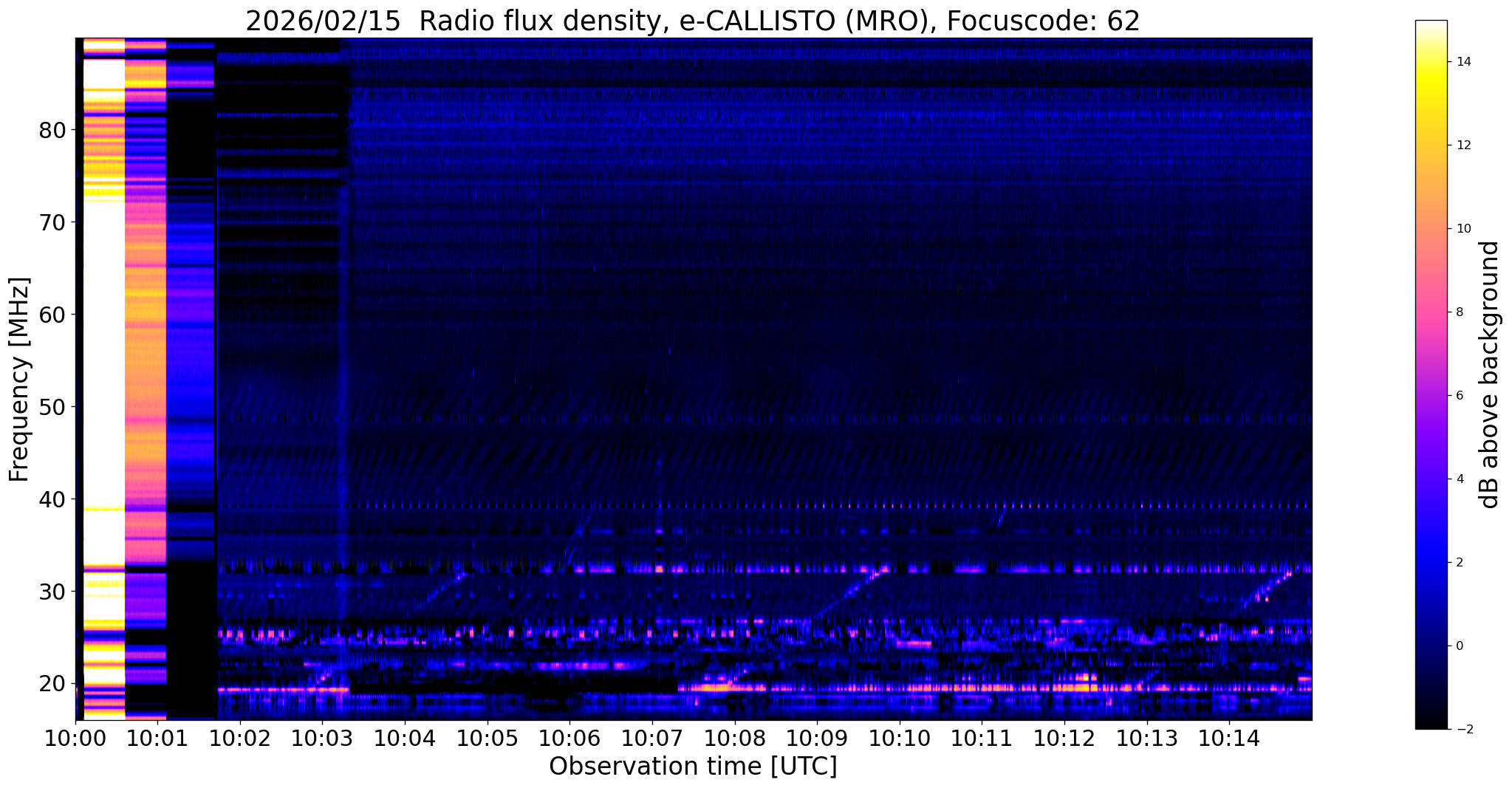Click the 80 MHz frequency tick label

point(52,130)
